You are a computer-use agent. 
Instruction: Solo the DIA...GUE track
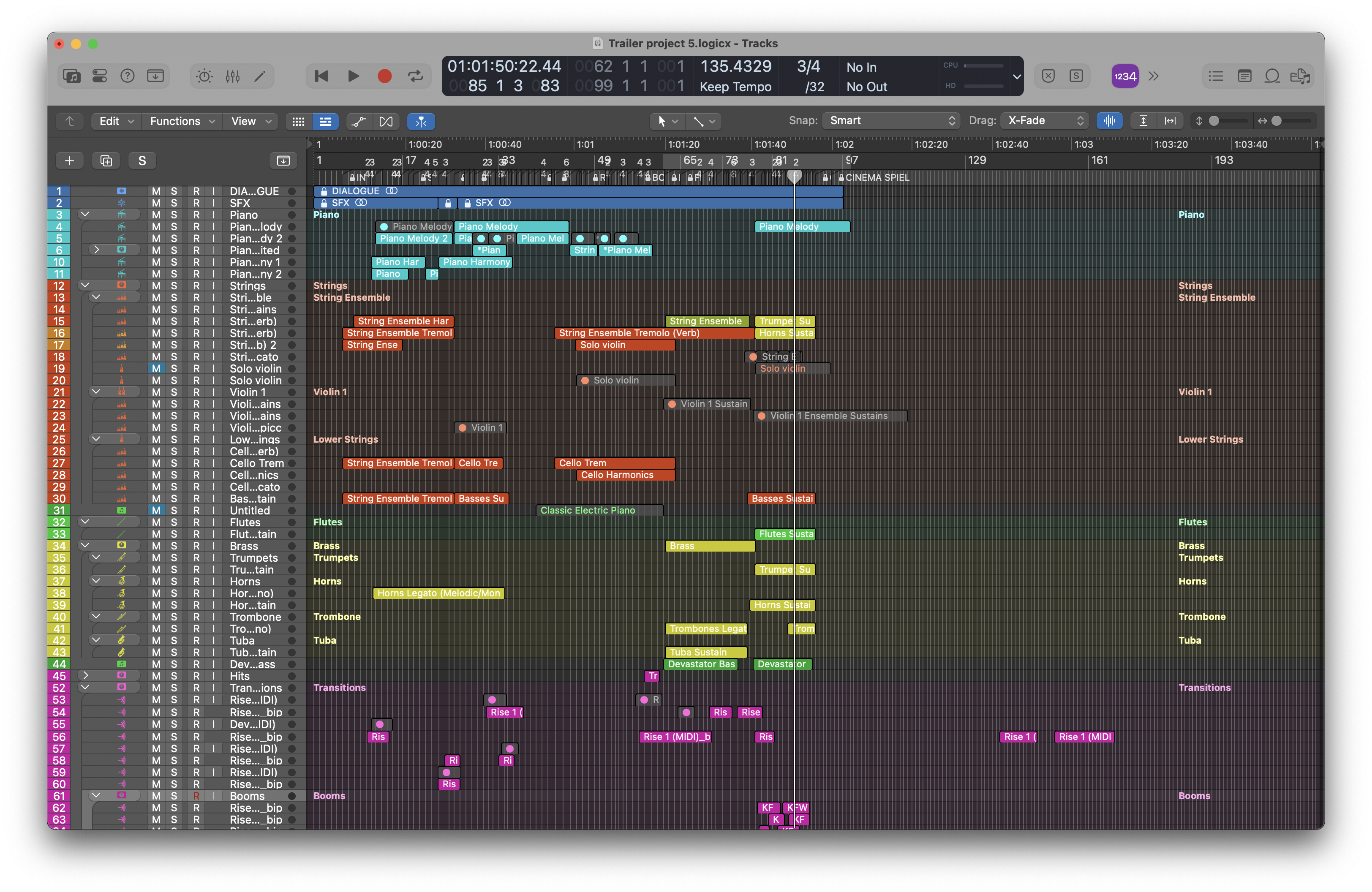pos(174,191)
